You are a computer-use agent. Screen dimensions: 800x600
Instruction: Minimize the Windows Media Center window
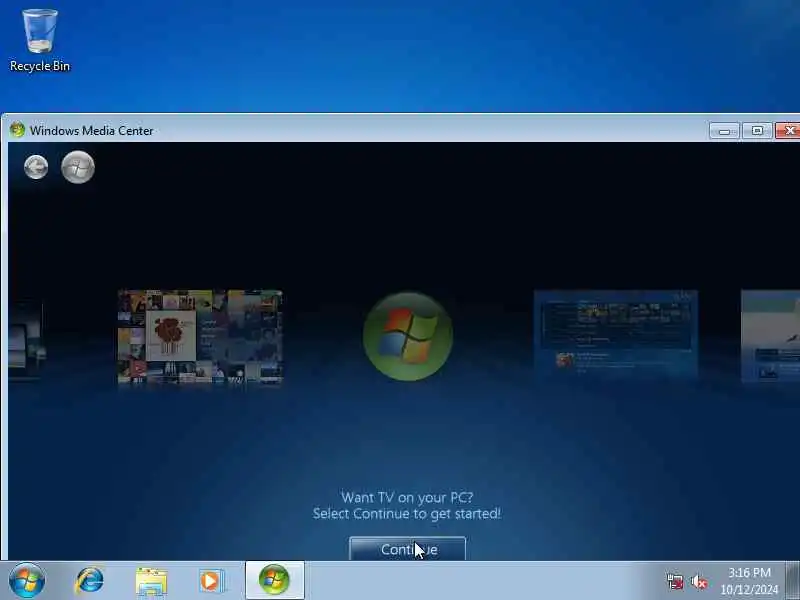pos(724,131)
